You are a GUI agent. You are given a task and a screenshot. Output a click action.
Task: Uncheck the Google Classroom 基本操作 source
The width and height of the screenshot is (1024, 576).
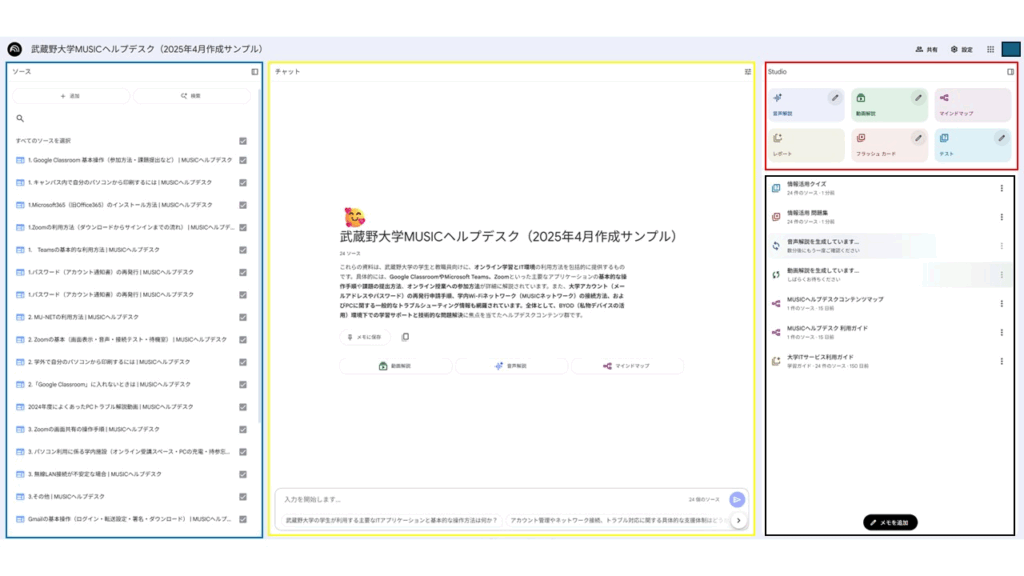pyautogui.click(x=243, y=160)
